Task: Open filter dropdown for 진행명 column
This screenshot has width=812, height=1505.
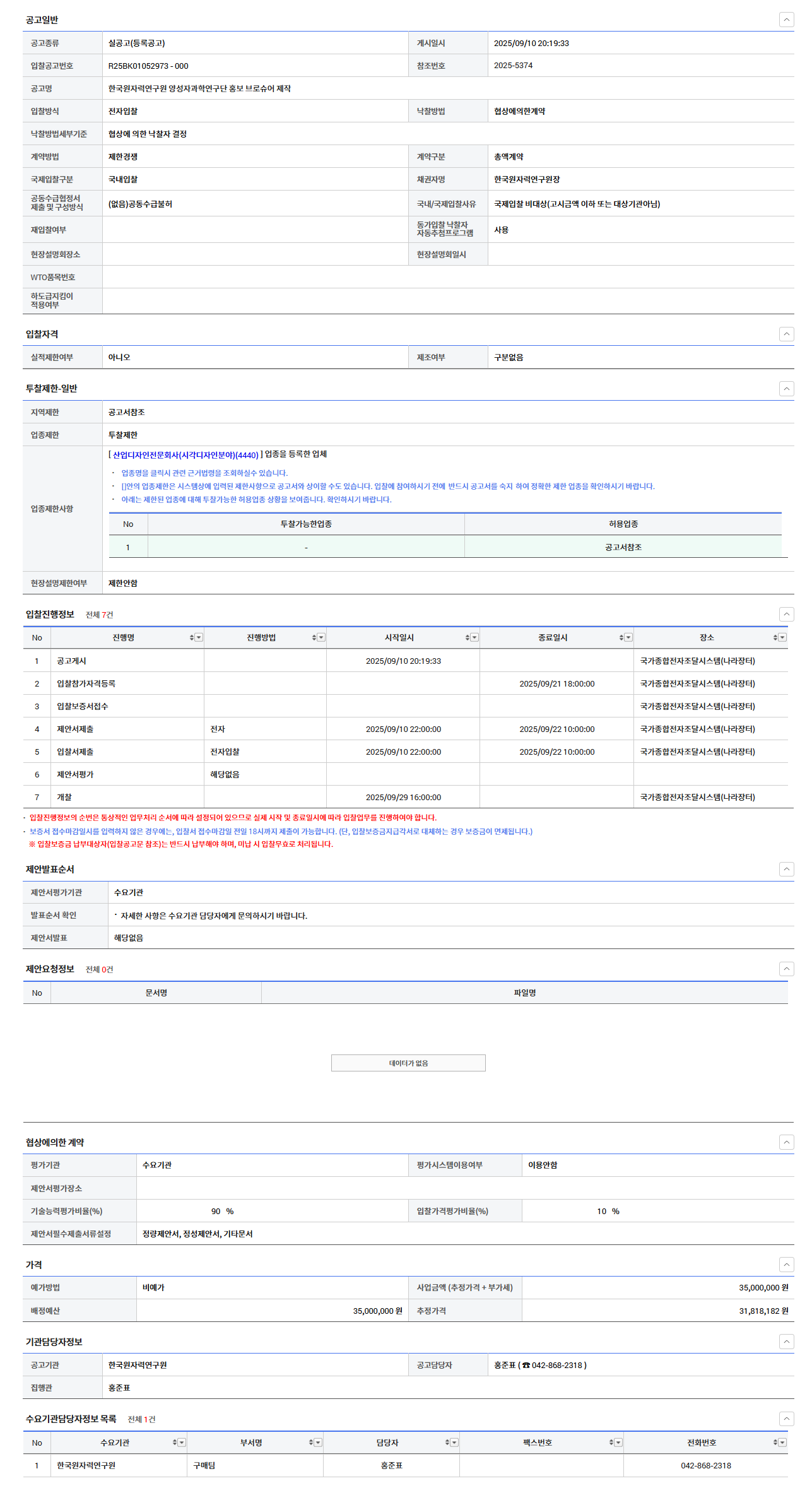Action: [x=199, y=638]
